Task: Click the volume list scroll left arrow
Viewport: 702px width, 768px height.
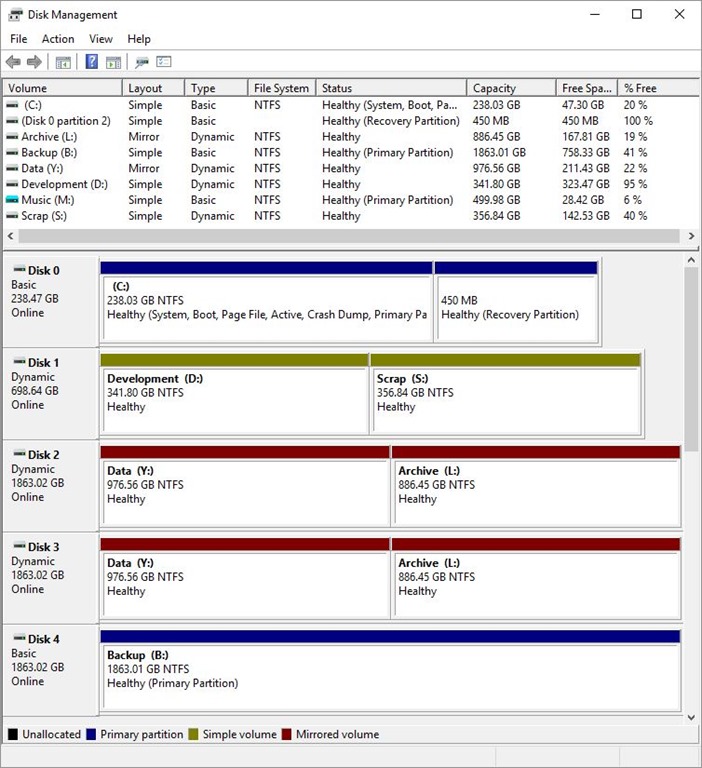Action: point(10,236)
